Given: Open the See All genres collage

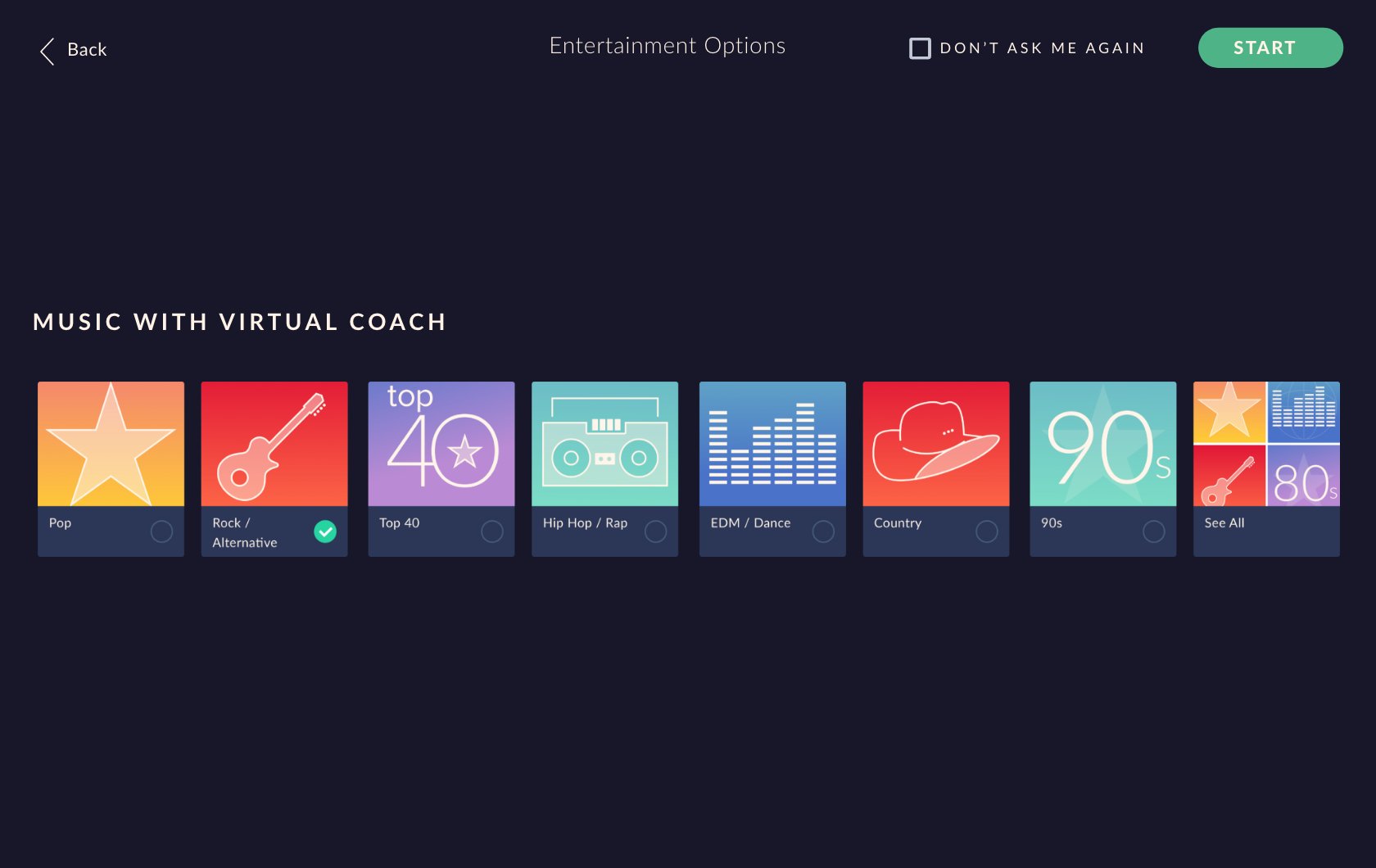Looking at the screenshot, I should pos(1266,443).
